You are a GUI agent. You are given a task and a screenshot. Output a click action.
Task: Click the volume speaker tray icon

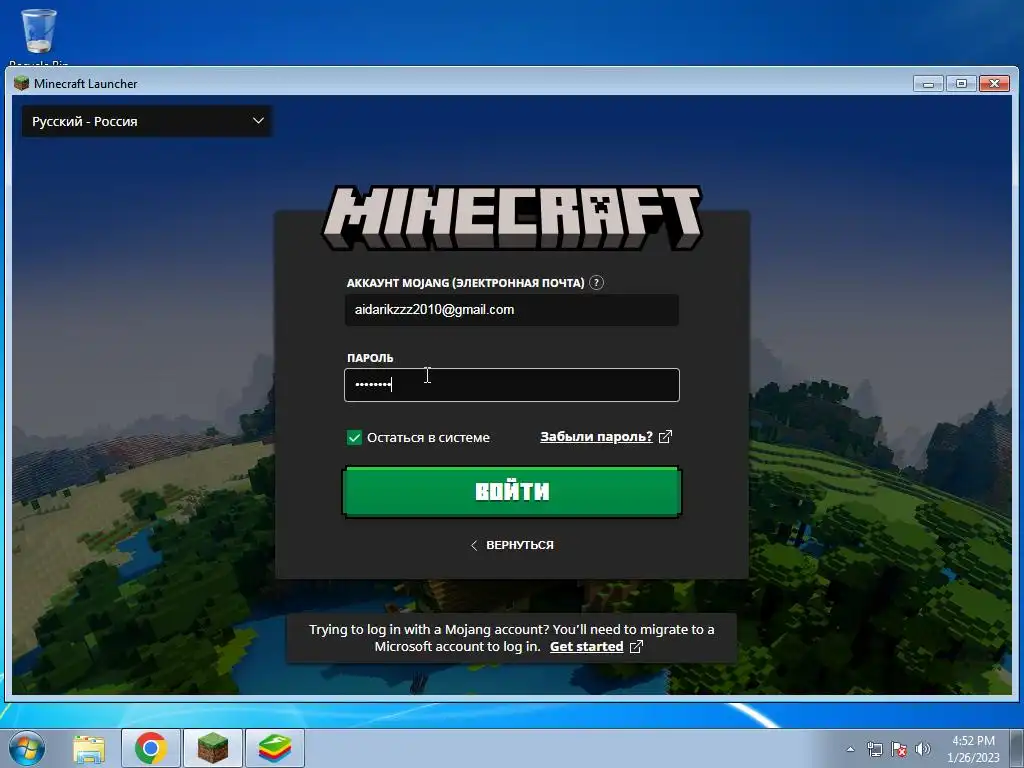point(923,749)
